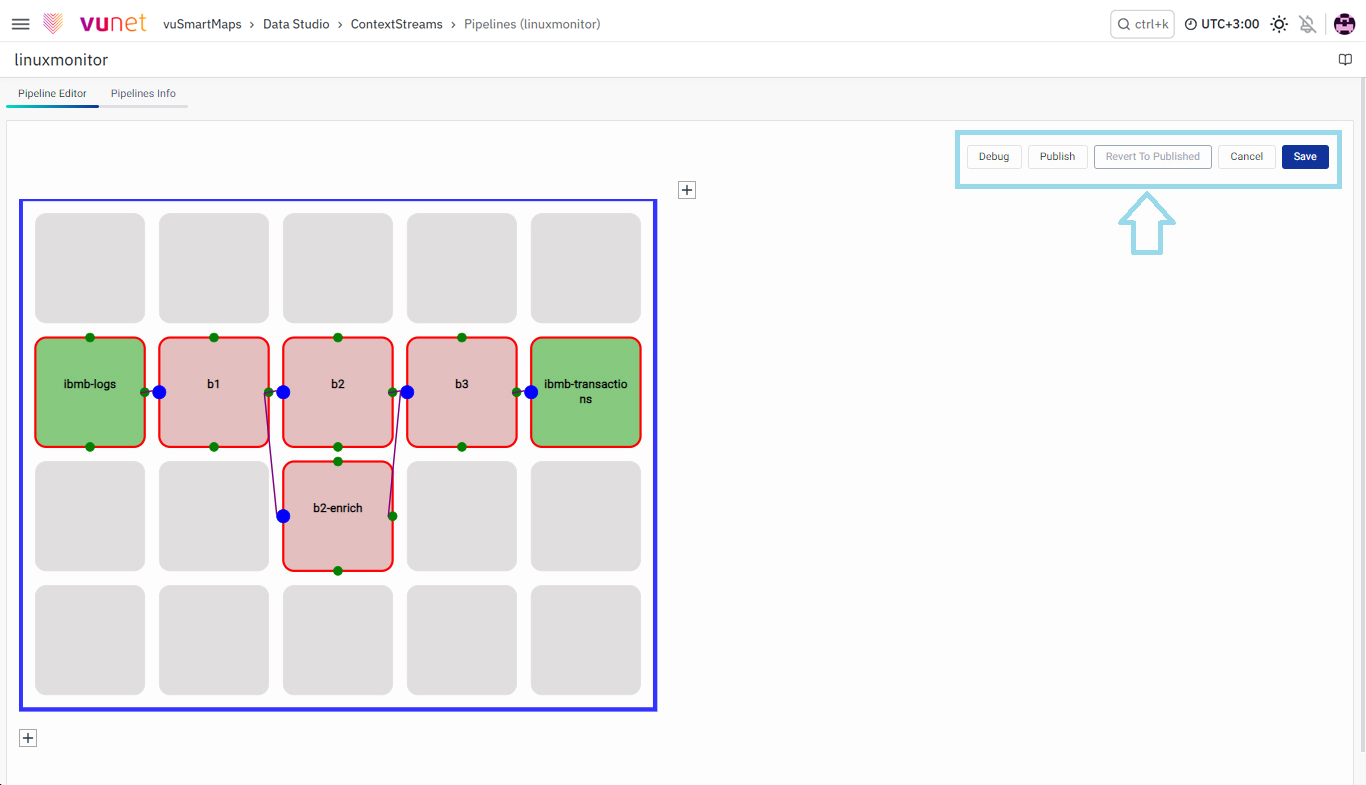Go to ContextStreams in the breadcrumb

point(396,24)
